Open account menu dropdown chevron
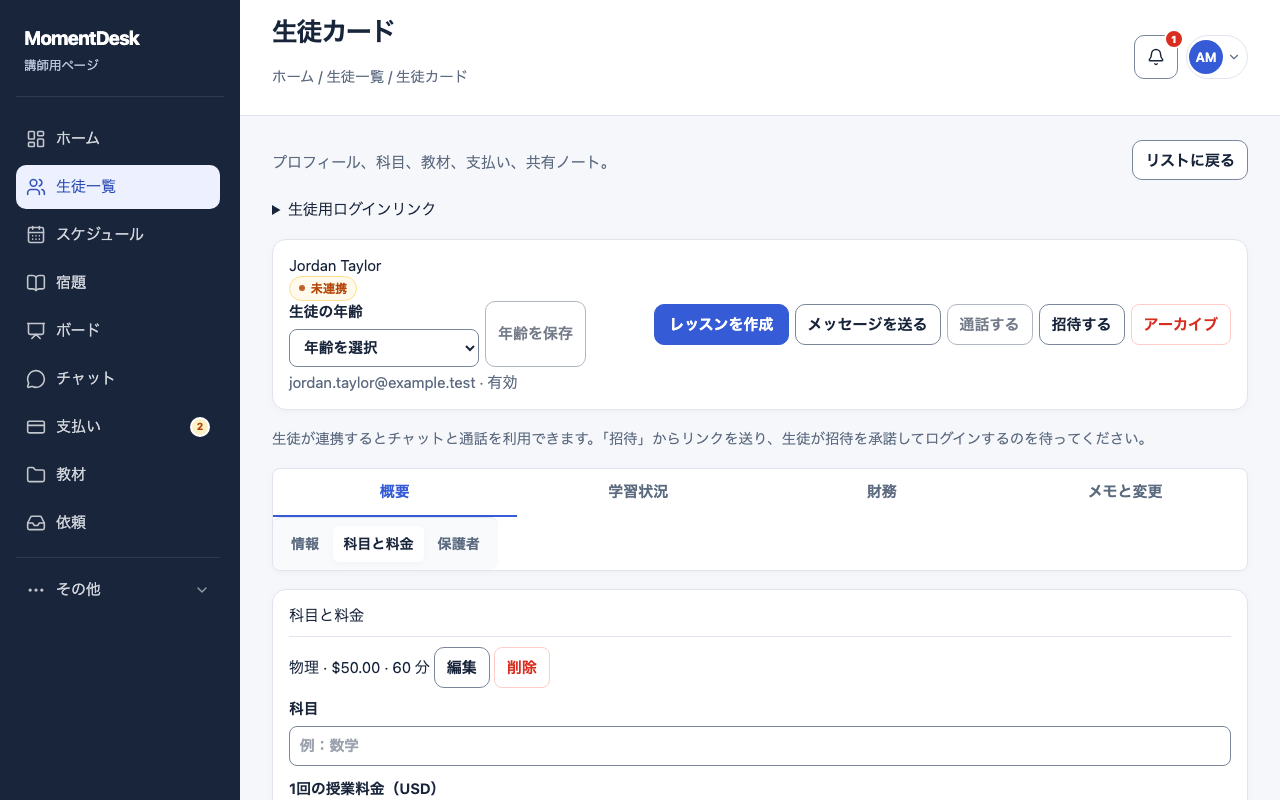The image size is (1280, 800). tap(1234, 57)
